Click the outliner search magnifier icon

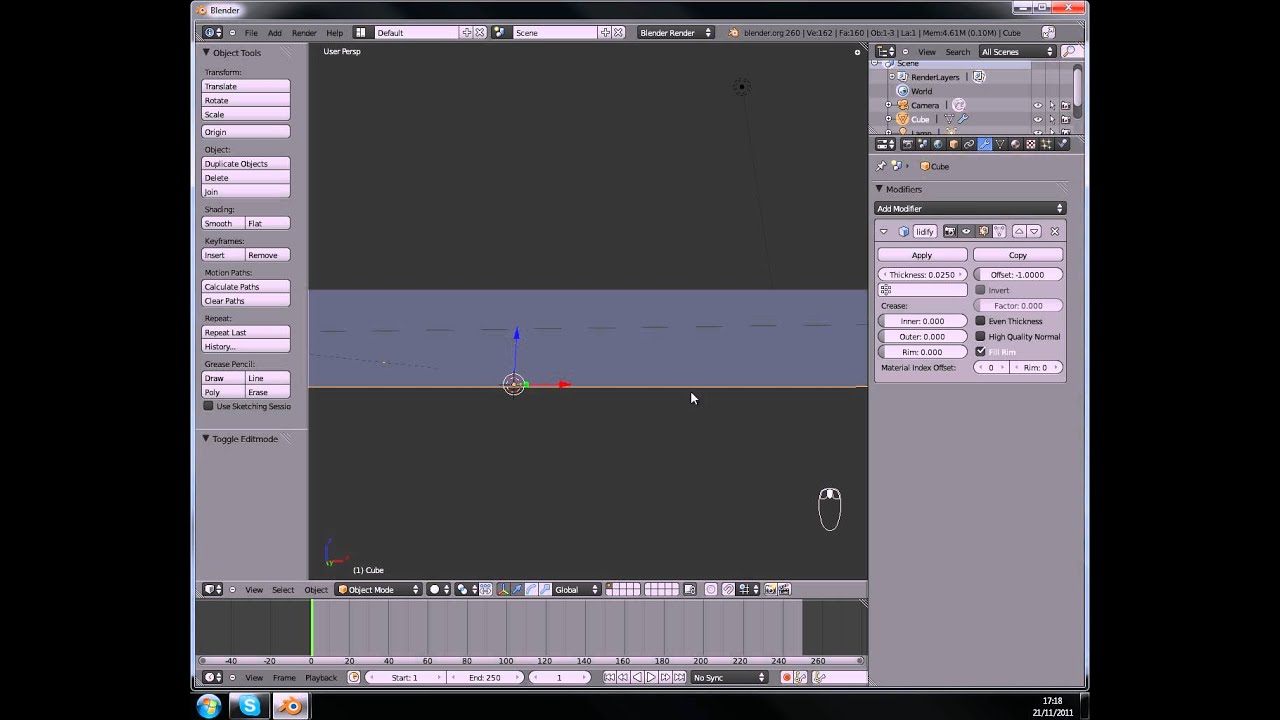coord(1069,51)
